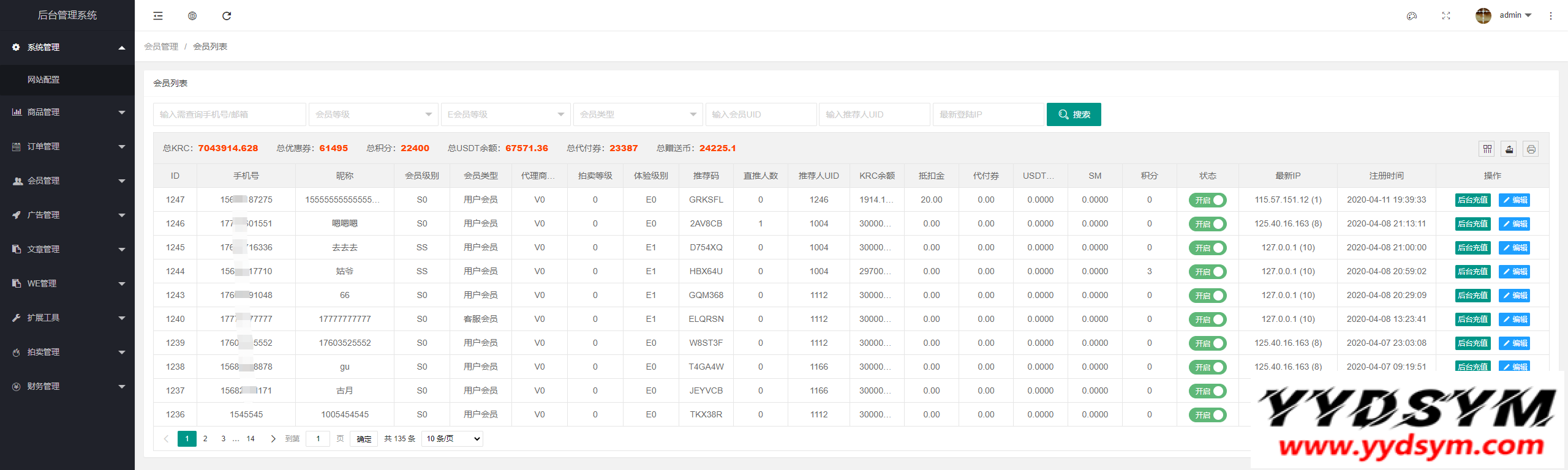This screenshot has width=1568, height=470.
Task: Toggle status switch for member 1240
Action: click(x=1207, y=319)
